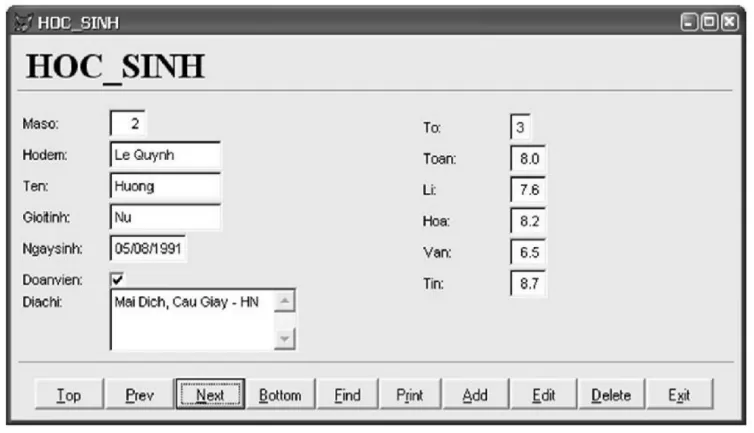Image resolution: width=754 pixels, height=433 pixels.
Task: Select the Hodem field Le Quynh
Action: coord(165,155)
